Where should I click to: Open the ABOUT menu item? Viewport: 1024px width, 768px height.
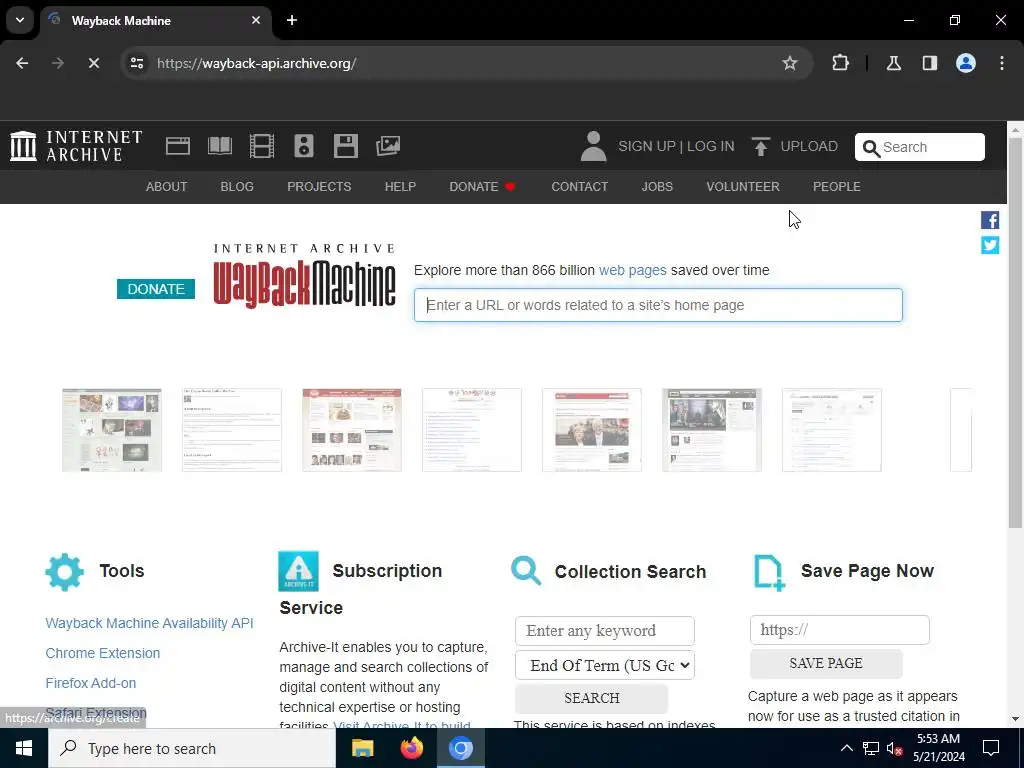pos(167,187)
